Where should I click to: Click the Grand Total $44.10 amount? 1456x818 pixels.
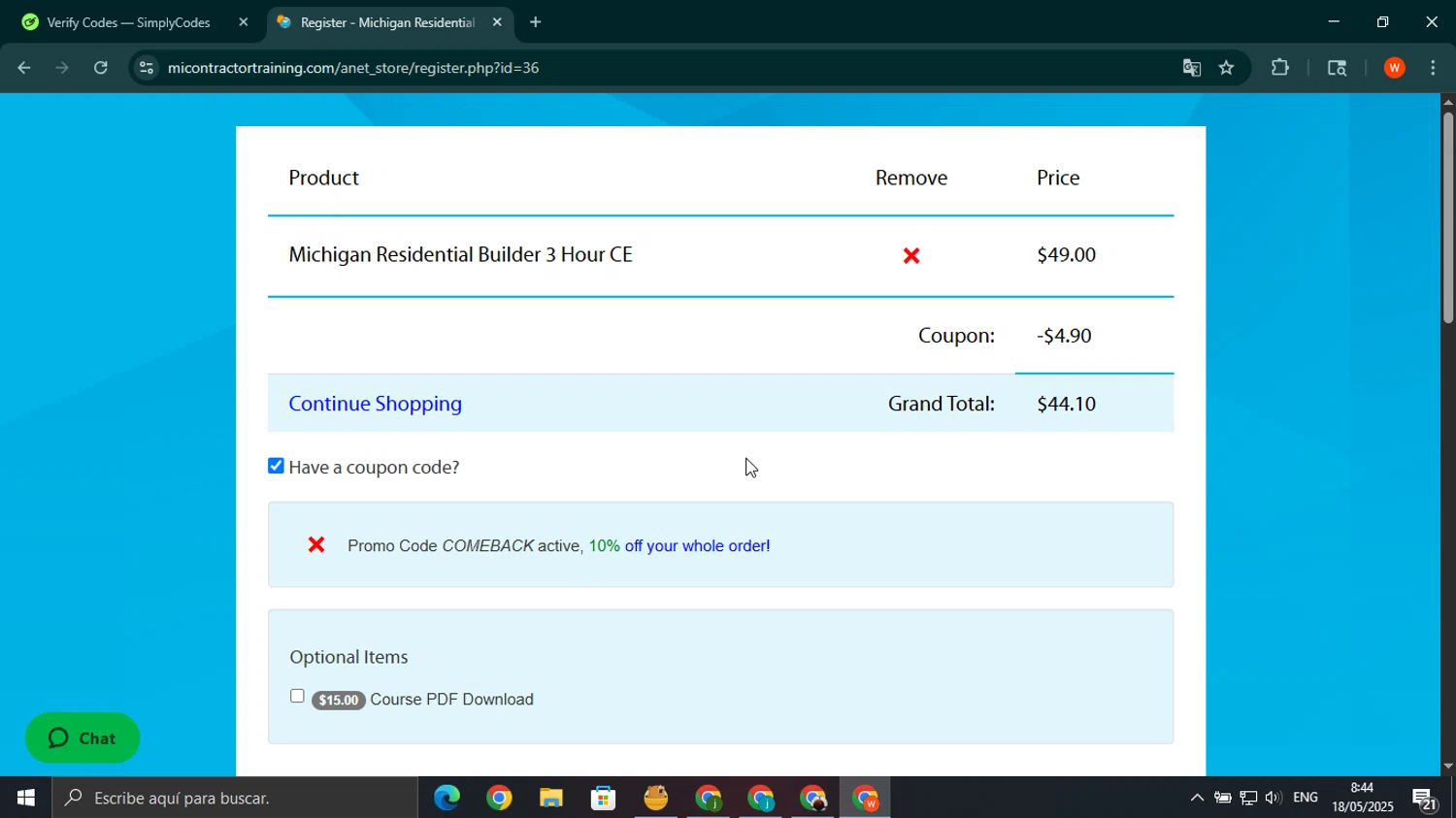(x=1066, y=404)
